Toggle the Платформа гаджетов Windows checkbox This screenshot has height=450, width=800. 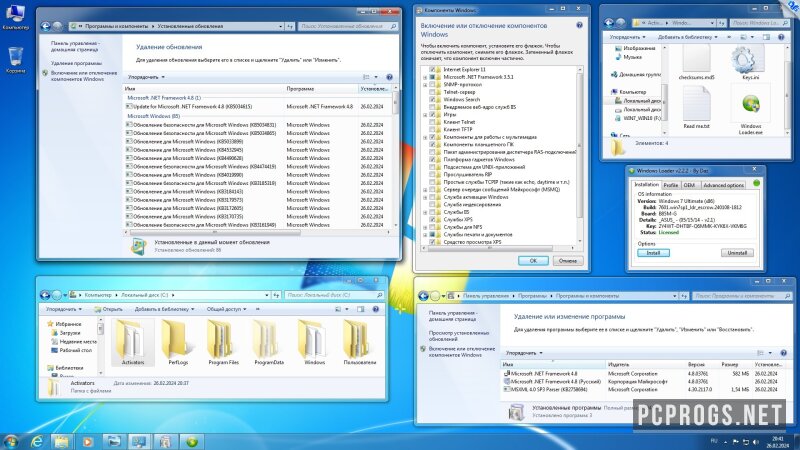pos(432,159)
